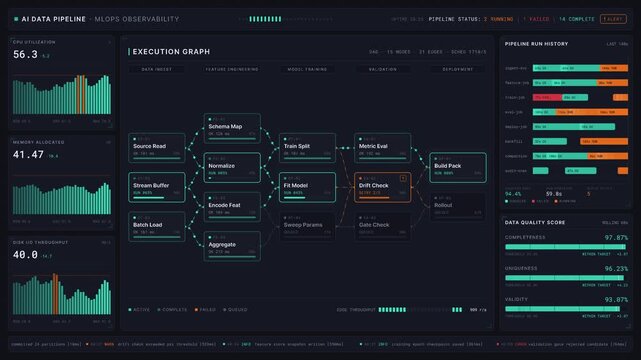This screenshot has width=641, height=360.
Task: Click the status dot on Encode Feat node
Action: (210, 198)
